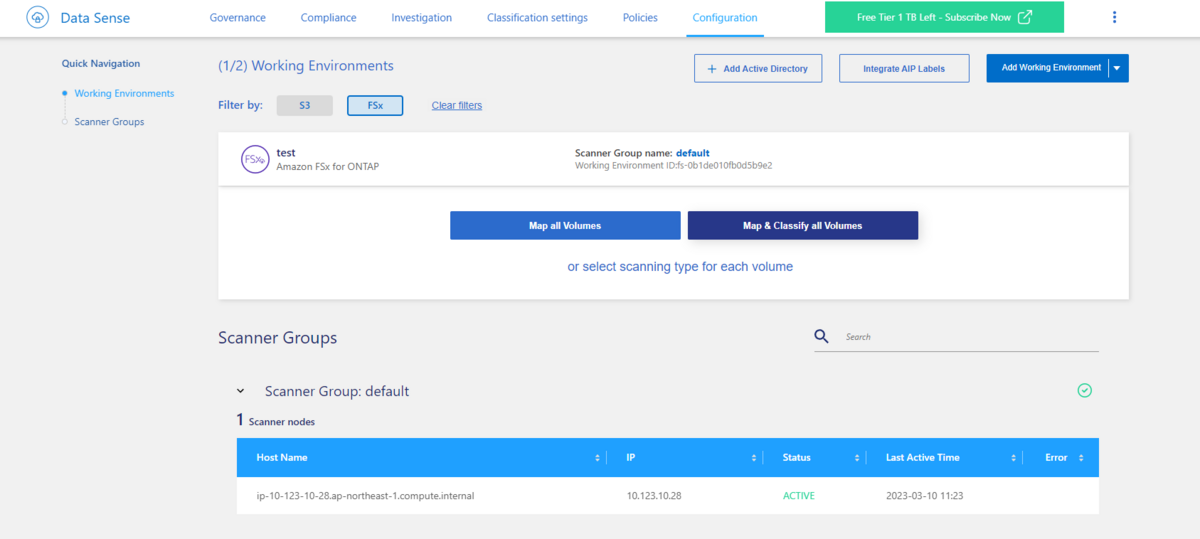The image size is (1200, 539).
Task: Click the '1 Scanner nodes' label
Action: pos(276,421)
